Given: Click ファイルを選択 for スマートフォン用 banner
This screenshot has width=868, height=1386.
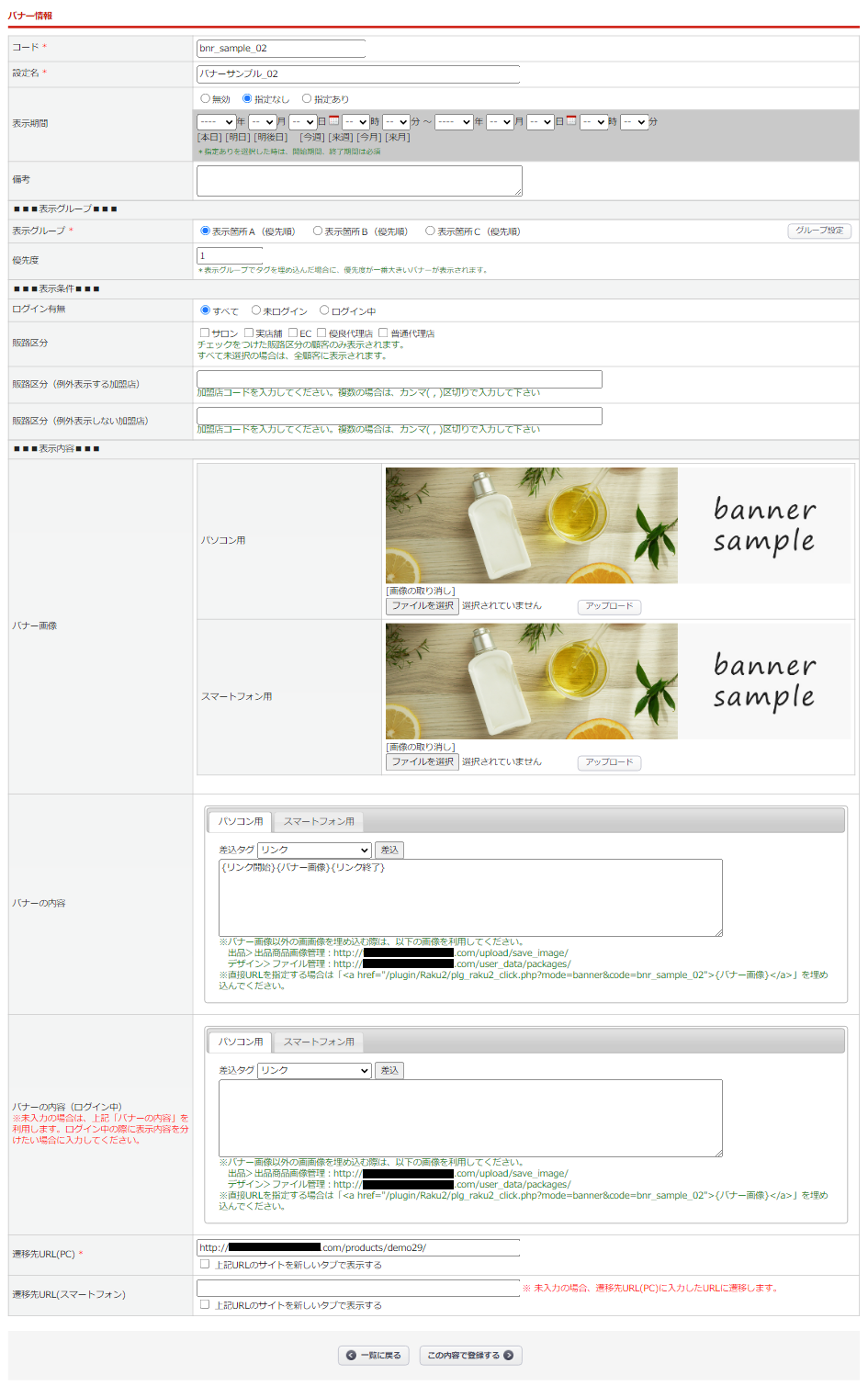Looking at the screenshot, I should [423, 762].
